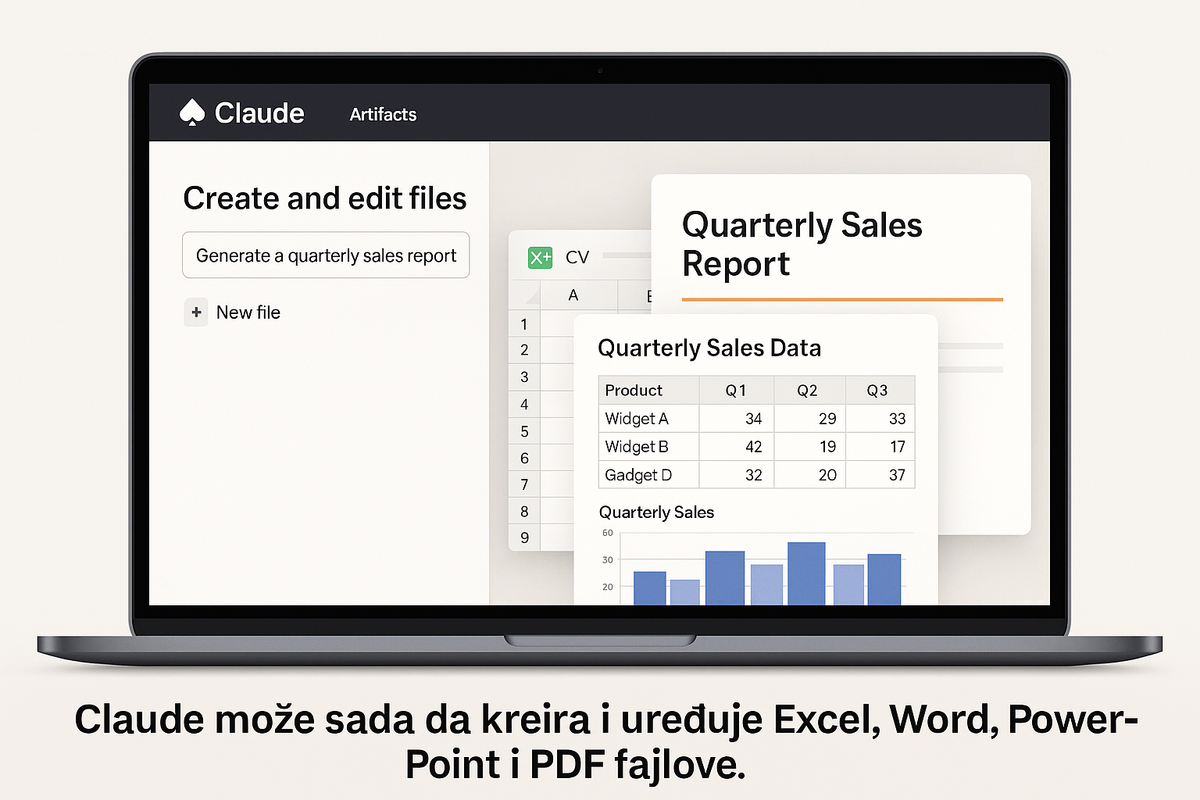The width and height of the screenshot is (1200, 800).
Task: Select Gadget D Q2 value 20
Action: (808, 474)
